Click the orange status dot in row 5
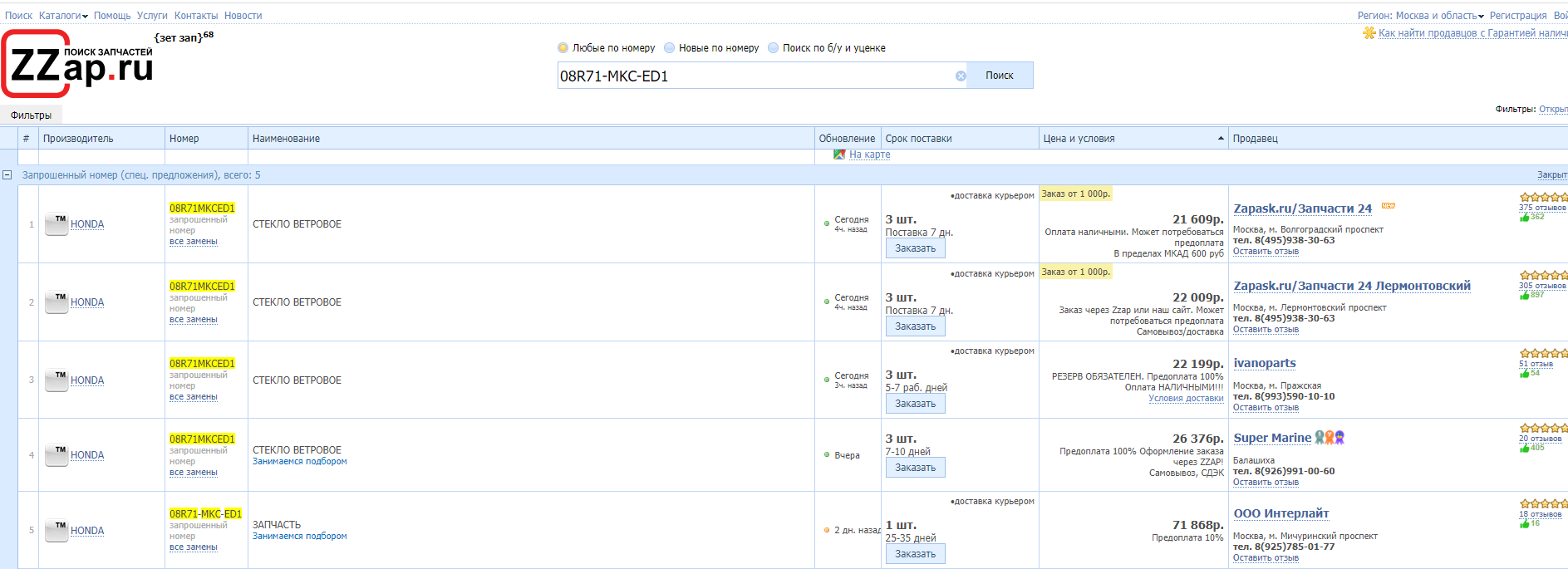 [x=826, y=530]
